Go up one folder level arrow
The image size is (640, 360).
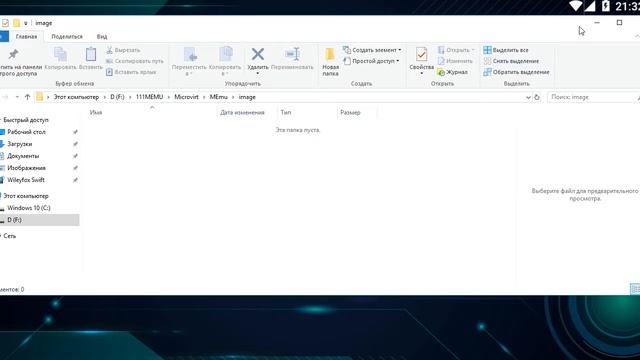coord(28,97)
